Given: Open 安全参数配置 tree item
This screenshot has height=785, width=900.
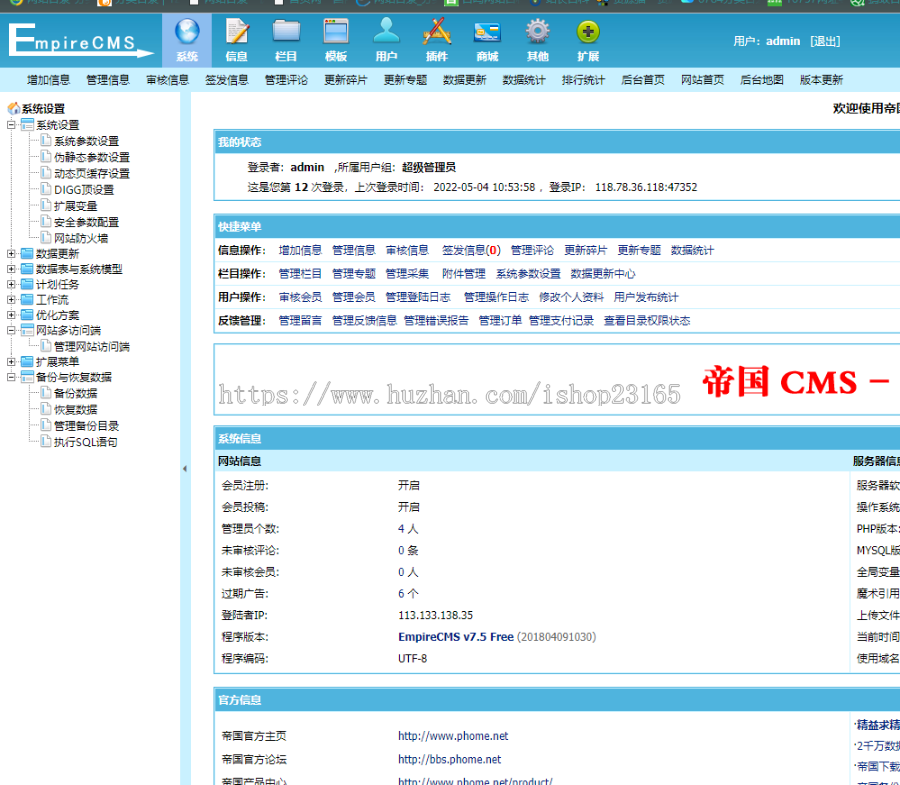Looking at the screenshot, I should tap(86, 222).
